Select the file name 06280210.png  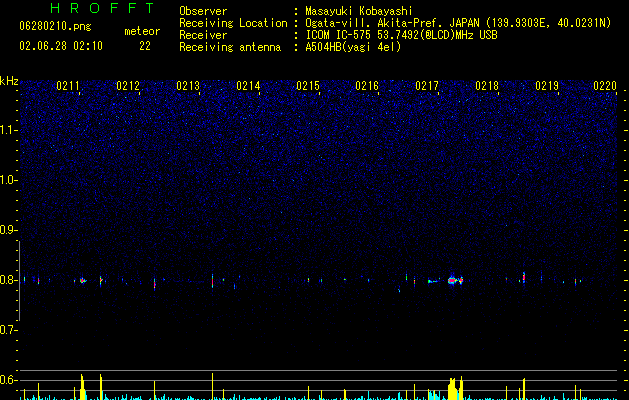55,27
